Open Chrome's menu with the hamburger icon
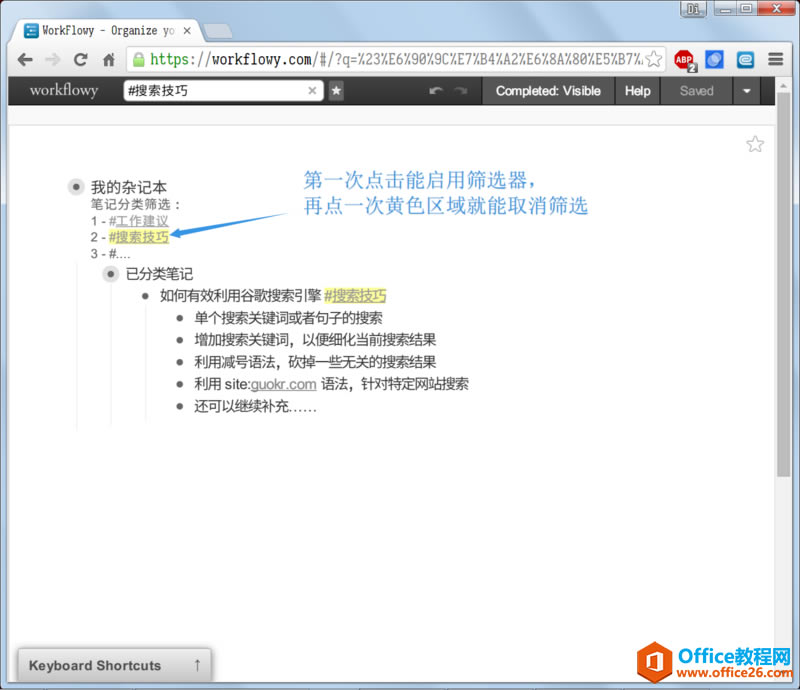The image size is (800, 690). (x=775, y=60)
